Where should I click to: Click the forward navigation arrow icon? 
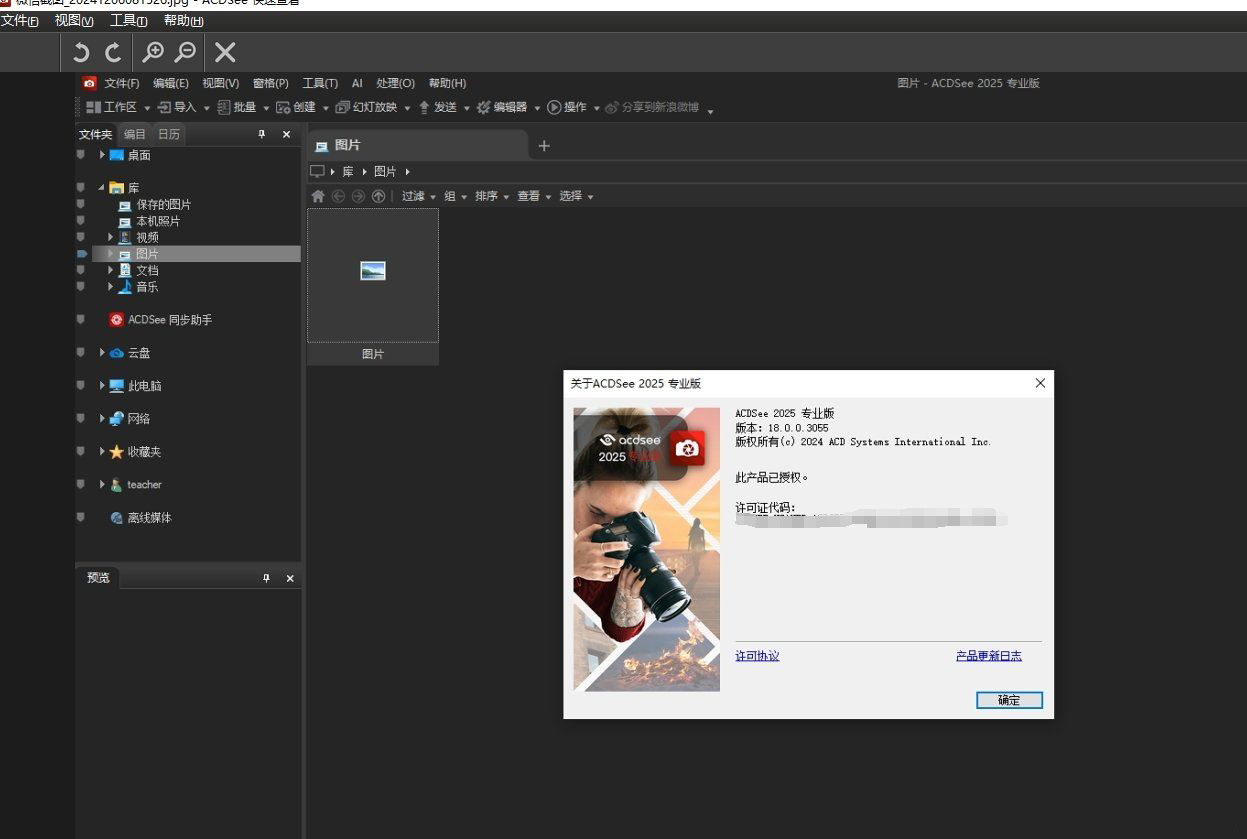pyautogui.click(x=358, y=196)
